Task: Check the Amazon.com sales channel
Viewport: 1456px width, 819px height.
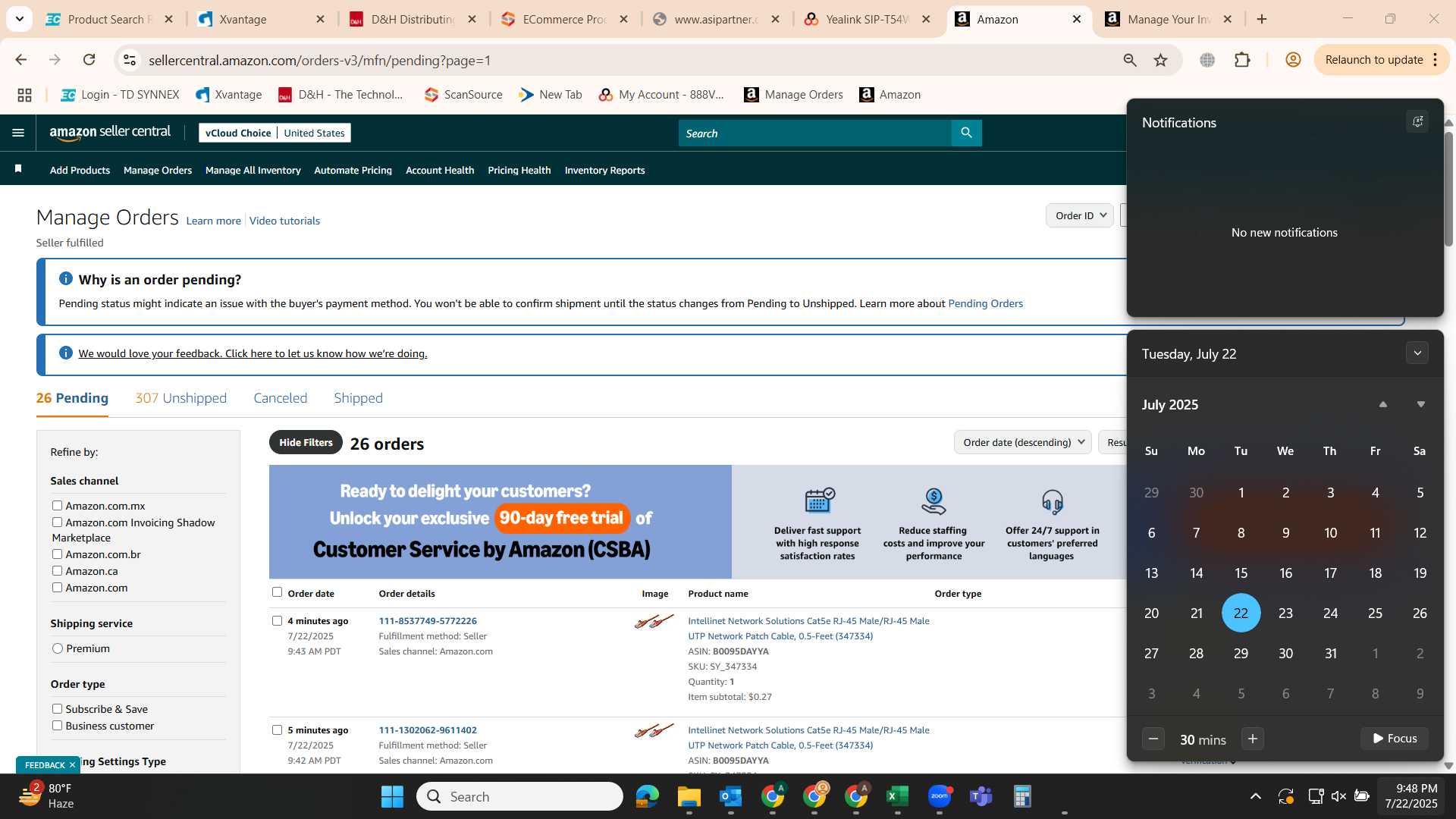Action: [x=57, y=587]
